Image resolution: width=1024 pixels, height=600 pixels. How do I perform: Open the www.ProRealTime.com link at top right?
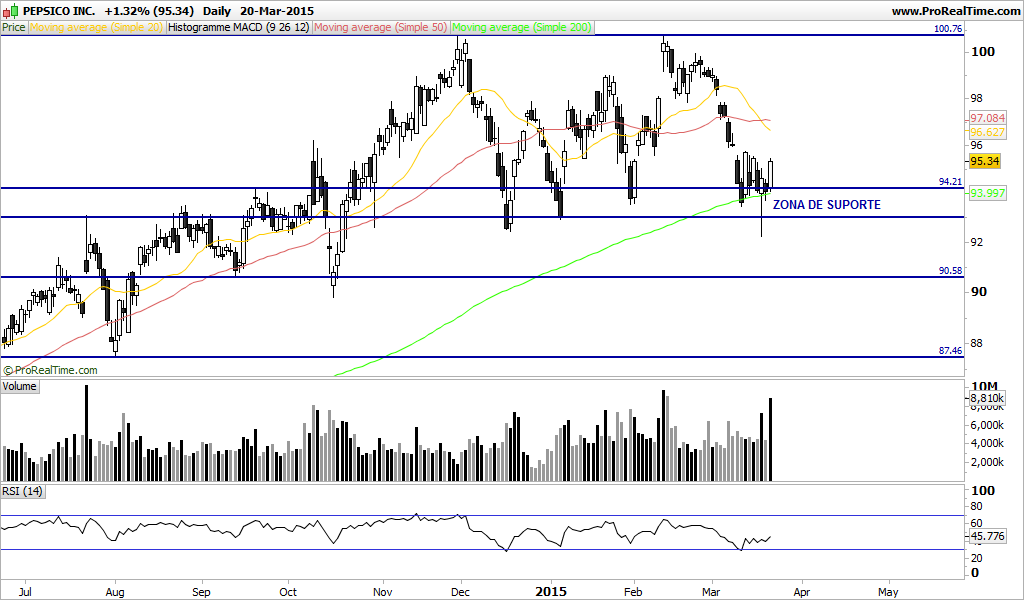955,11
